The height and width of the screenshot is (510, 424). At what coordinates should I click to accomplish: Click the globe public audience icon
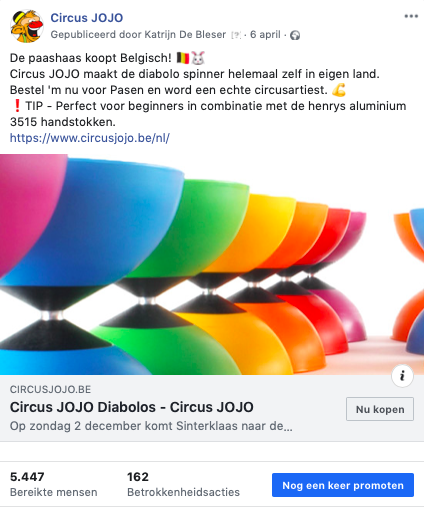point(295,35)
